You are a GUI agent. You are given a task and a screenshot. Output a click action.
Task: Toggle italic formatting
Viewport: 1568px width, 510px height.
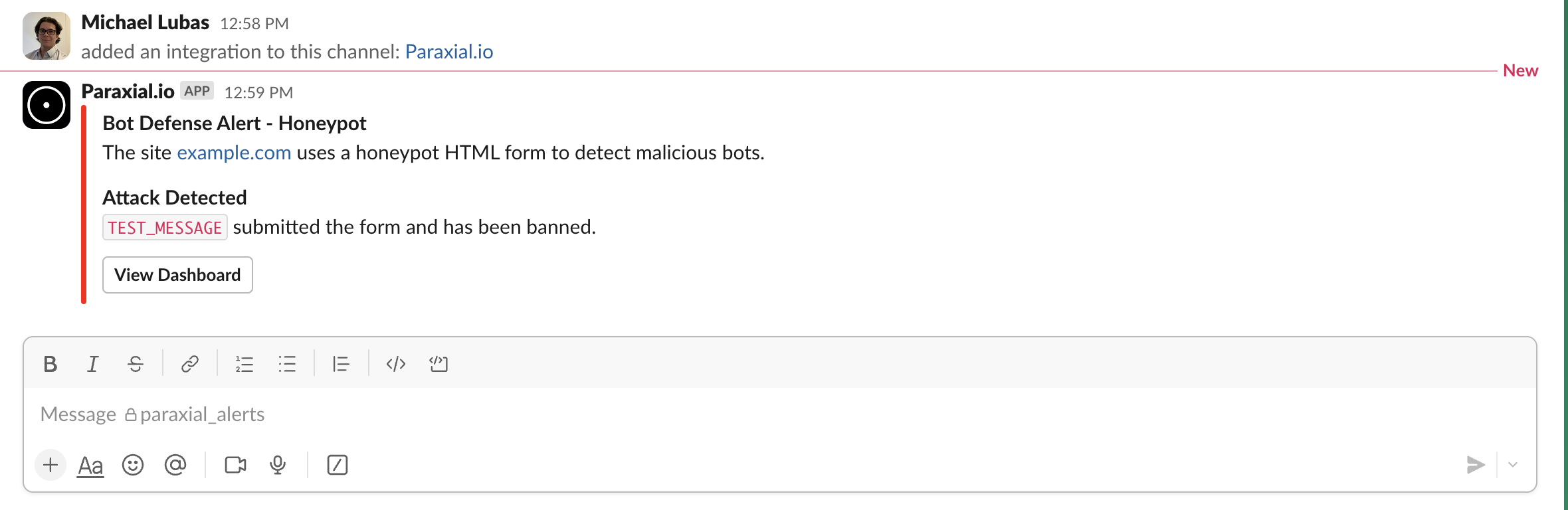(x=92, y=363)
